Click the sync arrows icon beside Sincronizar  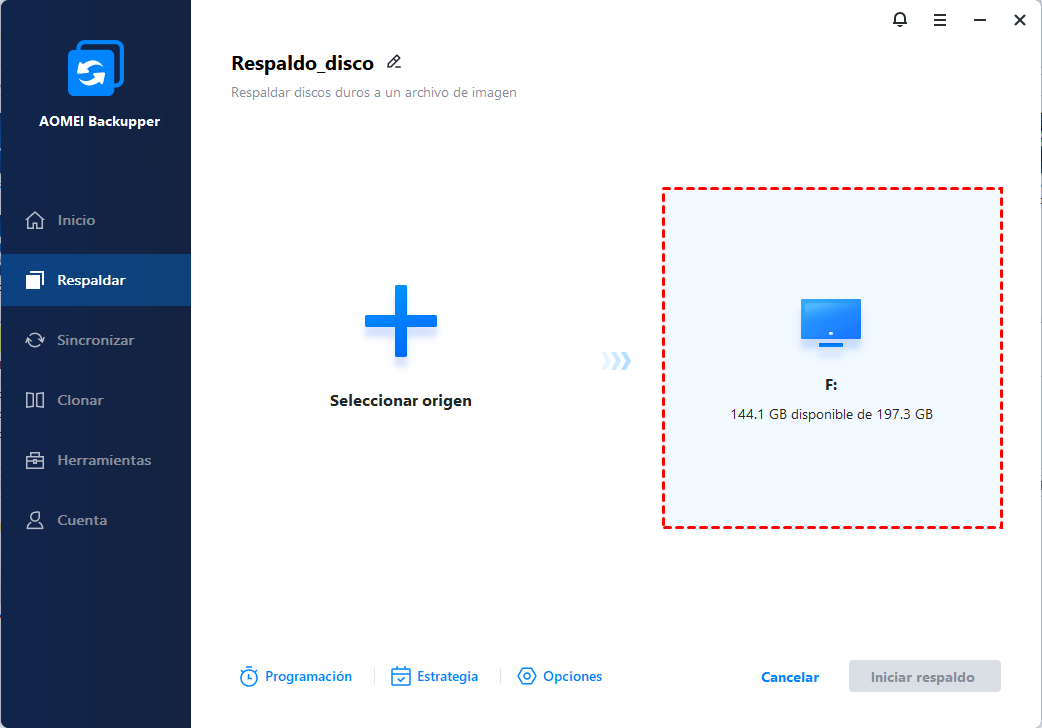coord(35,340)
